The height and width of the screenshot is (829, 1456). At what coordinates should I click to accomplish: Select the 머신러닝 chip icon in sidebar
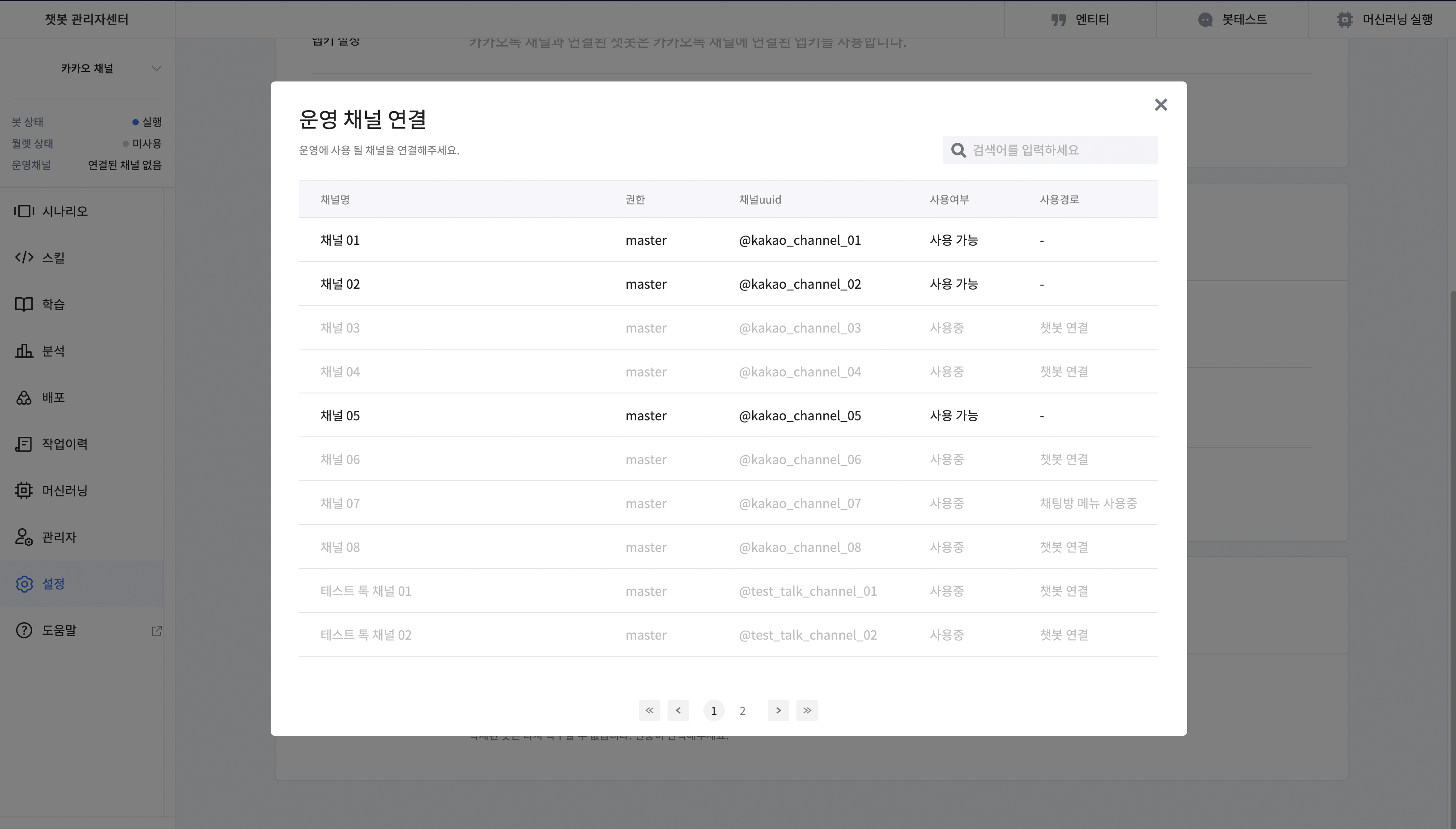[24, 490]
